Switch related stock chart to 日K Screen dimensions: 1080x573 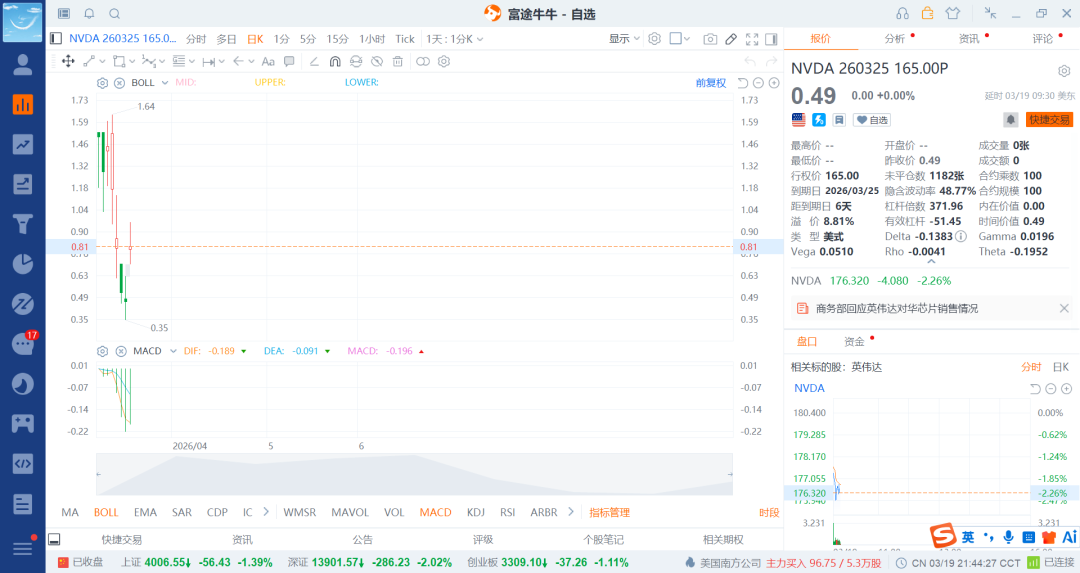pos(1061,367)
